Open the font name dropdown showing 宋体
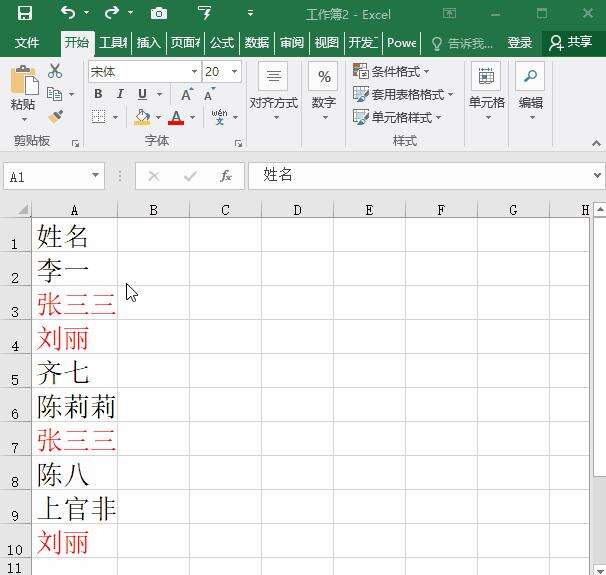 194,71
